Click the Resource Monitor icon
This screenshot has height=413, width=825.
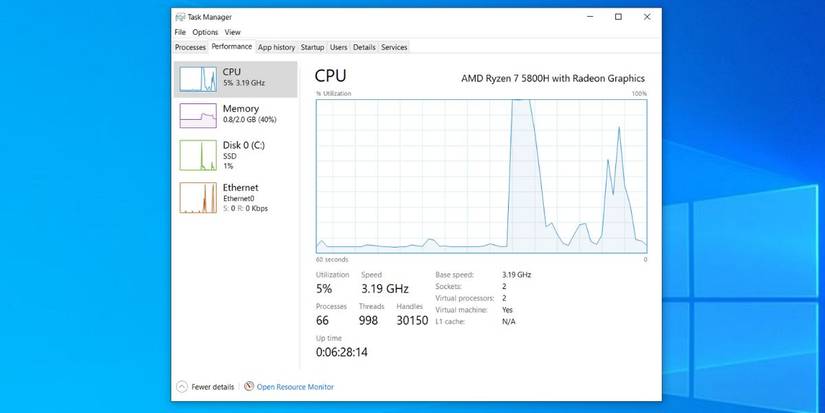pos(249,386)
